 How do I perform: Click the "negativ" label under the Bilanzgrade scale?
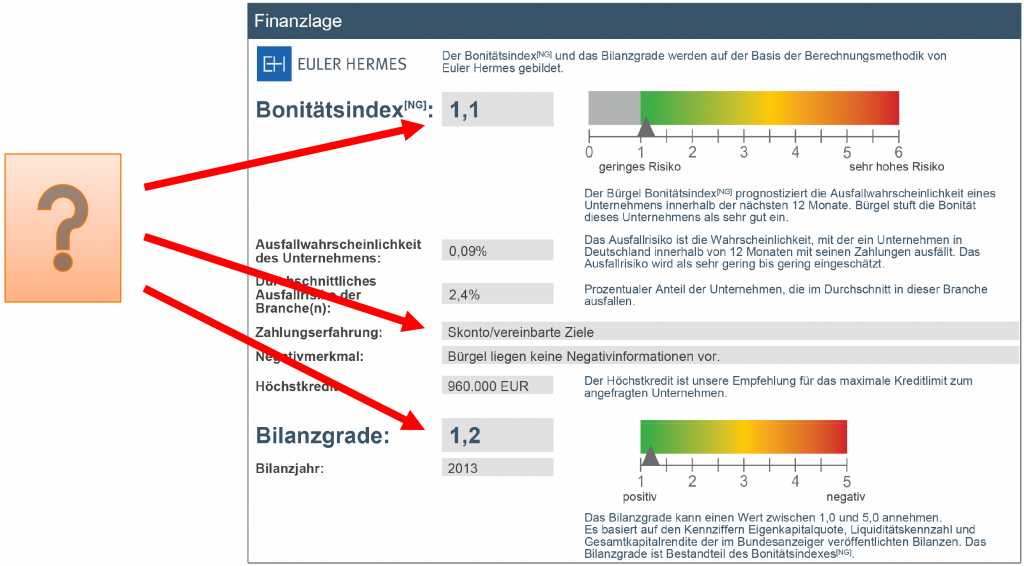tap(845, 497)
